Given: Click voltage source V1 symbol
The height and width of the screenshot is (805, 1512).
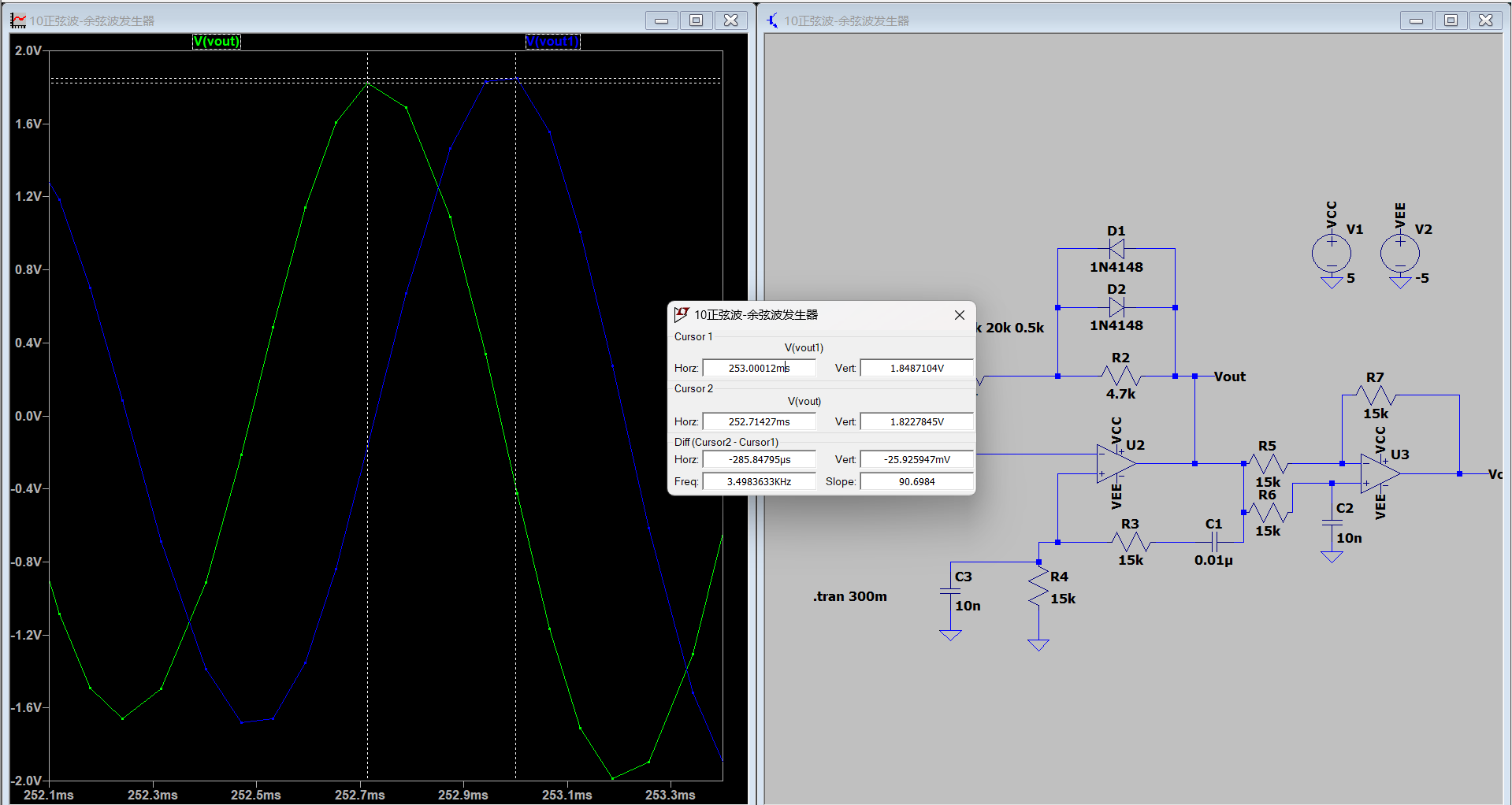Looking at the screenshot, I should pyautogui.click(x=1331, y=254).
